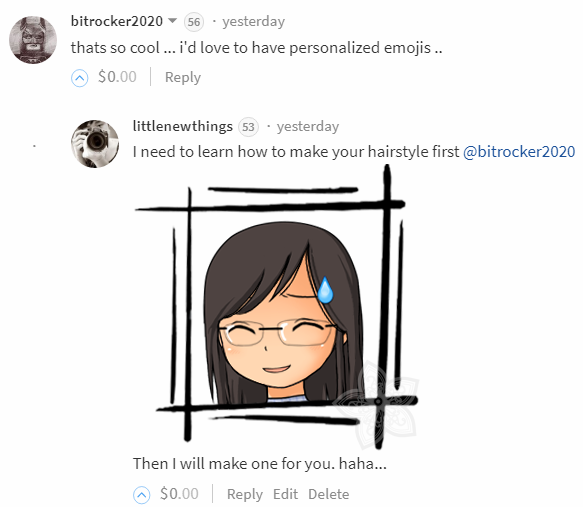Delete the littlenewthings comment
This screenshot has height=507, width=583.
pyautogui.click(x=329, y=494)
